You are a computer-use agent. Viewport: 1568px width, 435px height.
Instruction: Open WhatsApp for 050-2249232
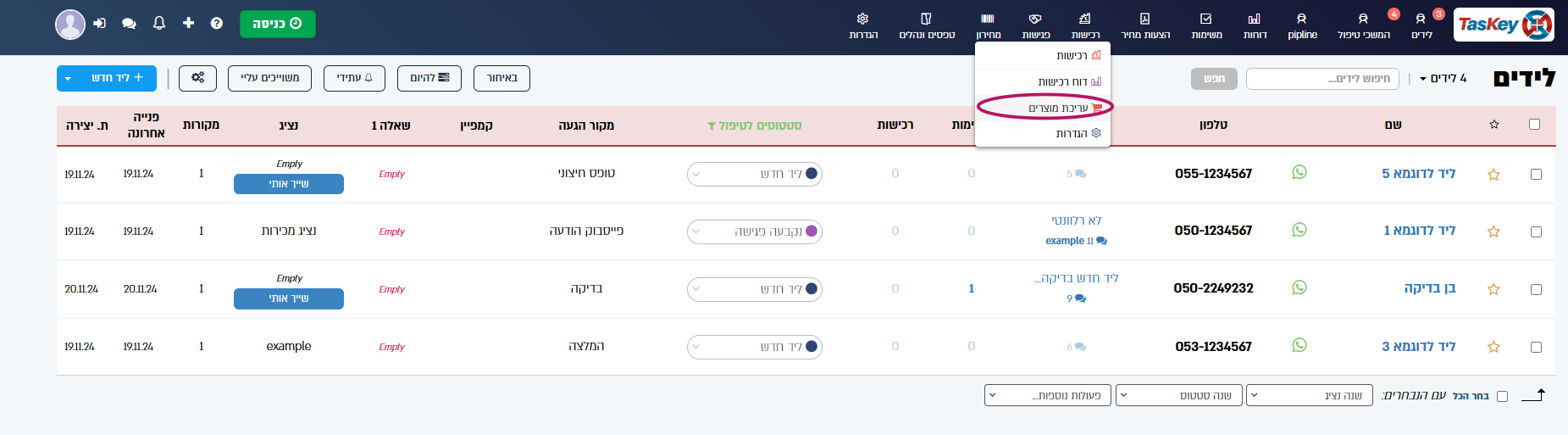(x=1299, y=287)
